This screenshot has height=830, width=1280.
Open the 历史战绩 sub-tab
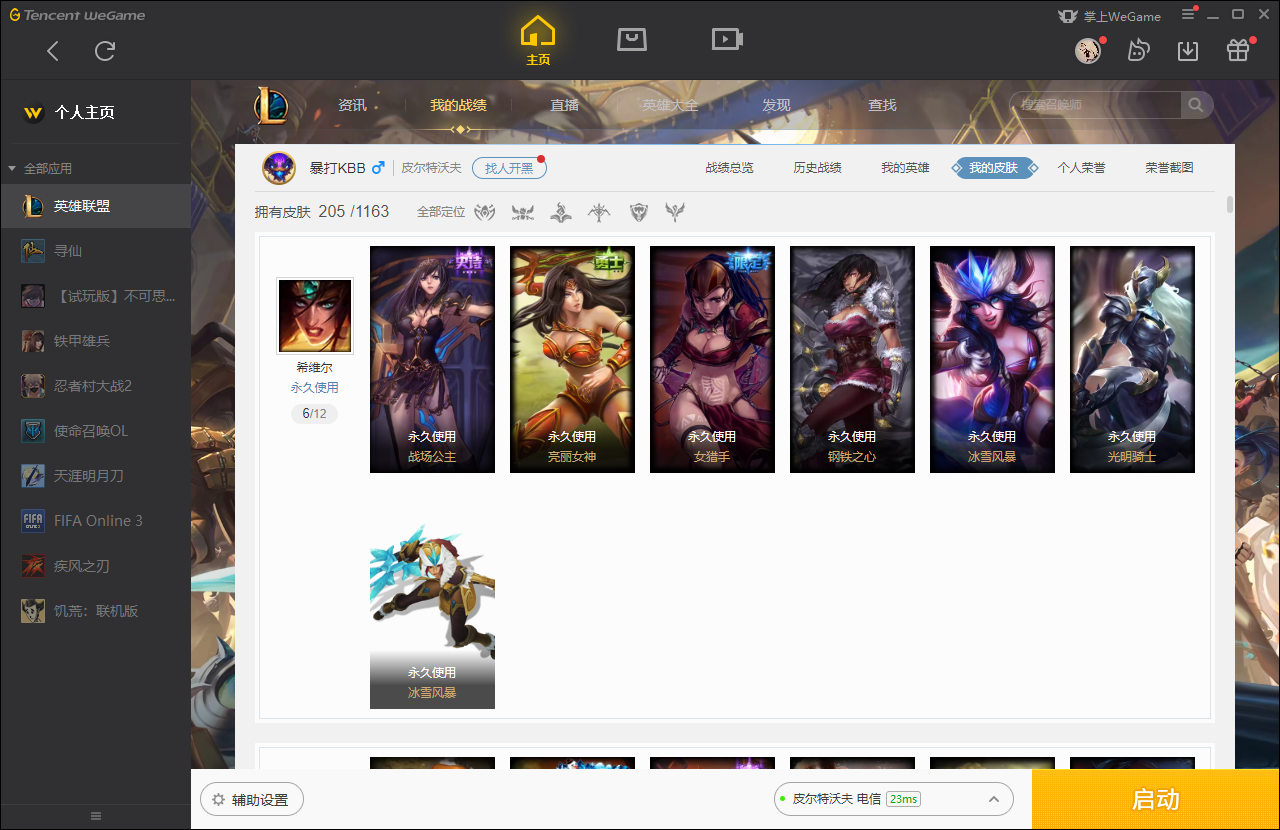tap(817, 168)
